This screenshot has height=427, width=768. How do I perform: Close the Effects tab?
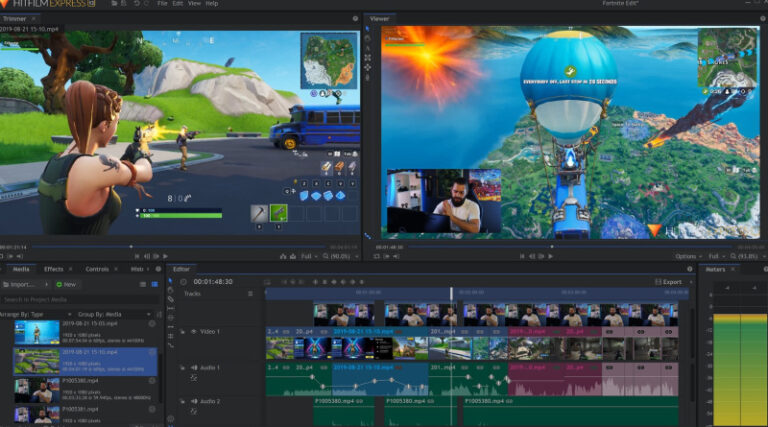[71, 269]
